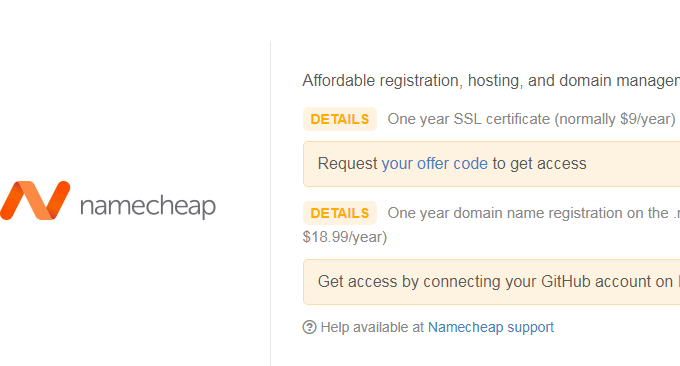680x366 pixels.
Task: Click the "Affordable registration, hosting" headline text
Action: click(491, 81)
